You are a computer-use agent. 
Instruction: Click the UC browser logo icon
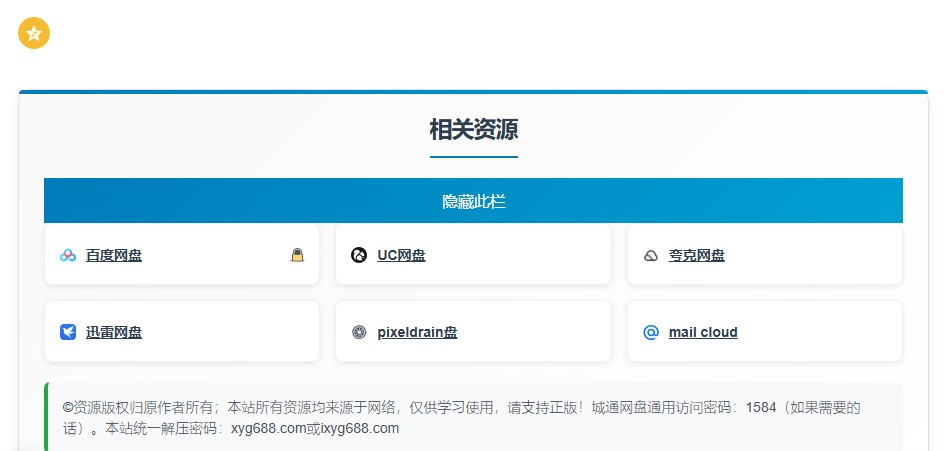pyautogui.click(x=359, y=255)
